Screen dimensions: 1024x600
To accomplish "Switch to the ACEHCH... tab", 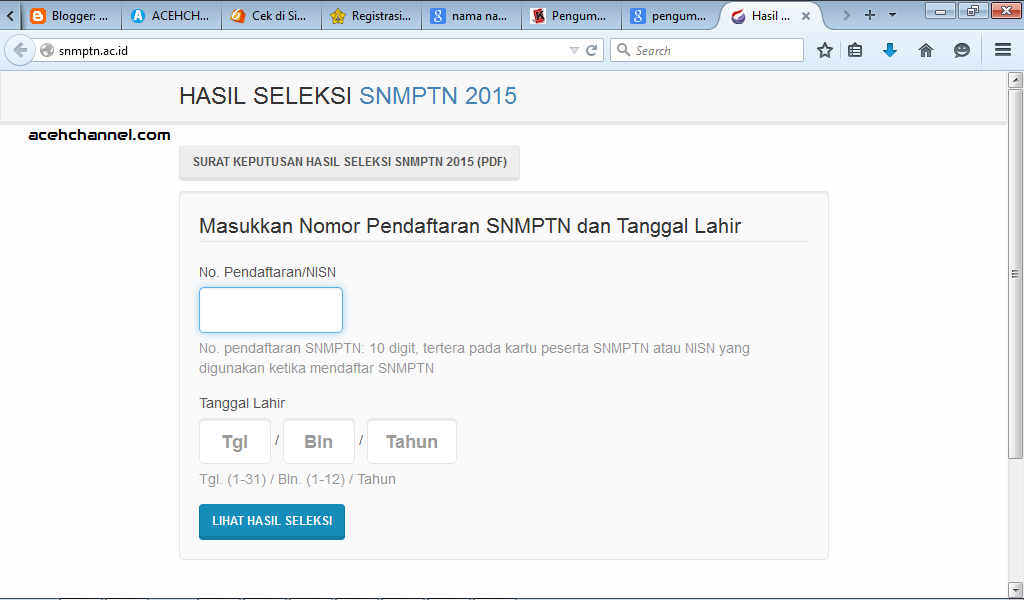I will [x=171, y=16].
